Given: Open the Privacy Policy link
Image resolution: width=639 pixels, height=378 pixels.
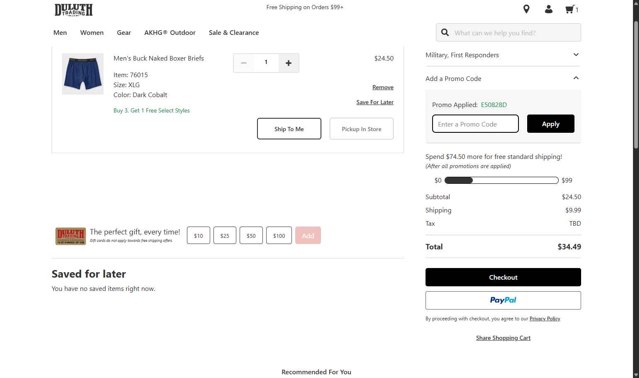Looking at the screenshot, I should click(x=544, y=319).
